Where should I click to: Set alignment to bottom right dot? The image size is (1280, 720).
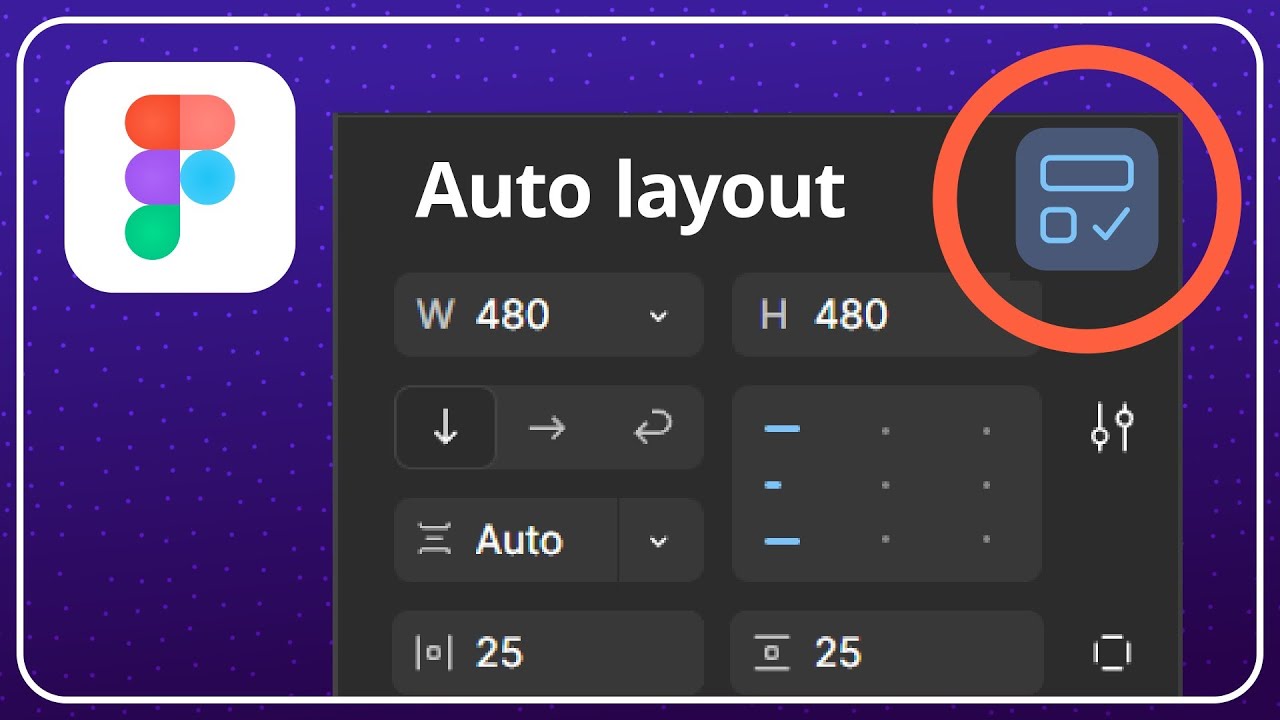(987, 539)
